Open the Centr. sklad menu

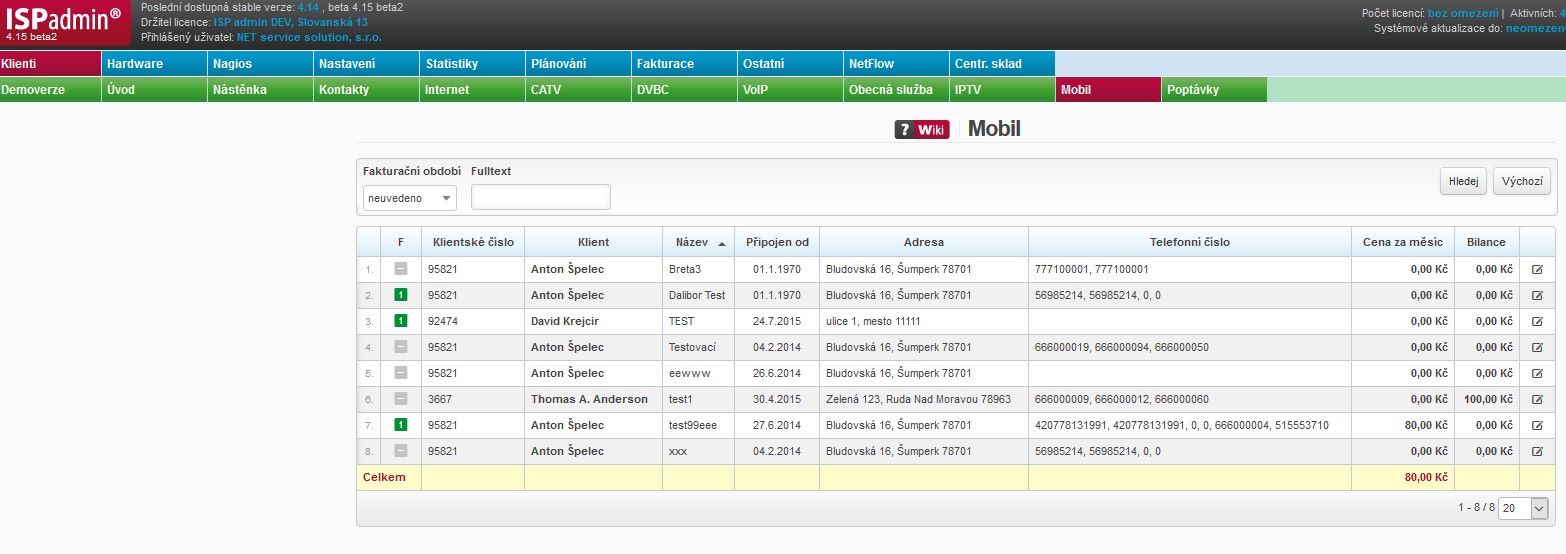click(x=1003, y=63)
